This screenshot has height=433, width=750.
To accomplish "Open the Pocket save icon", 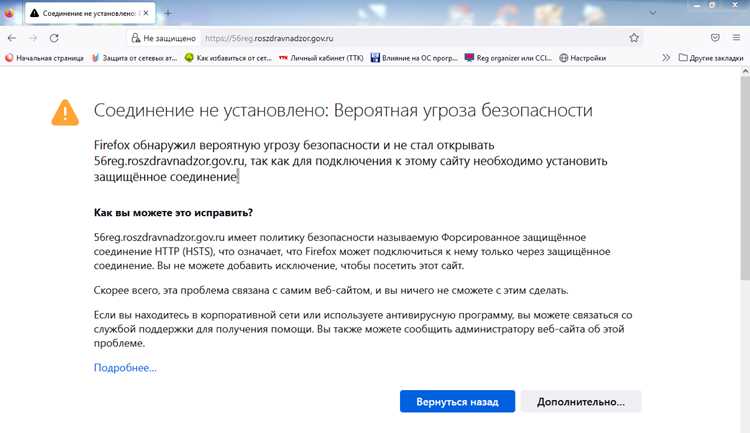I will tap(715, 38).
